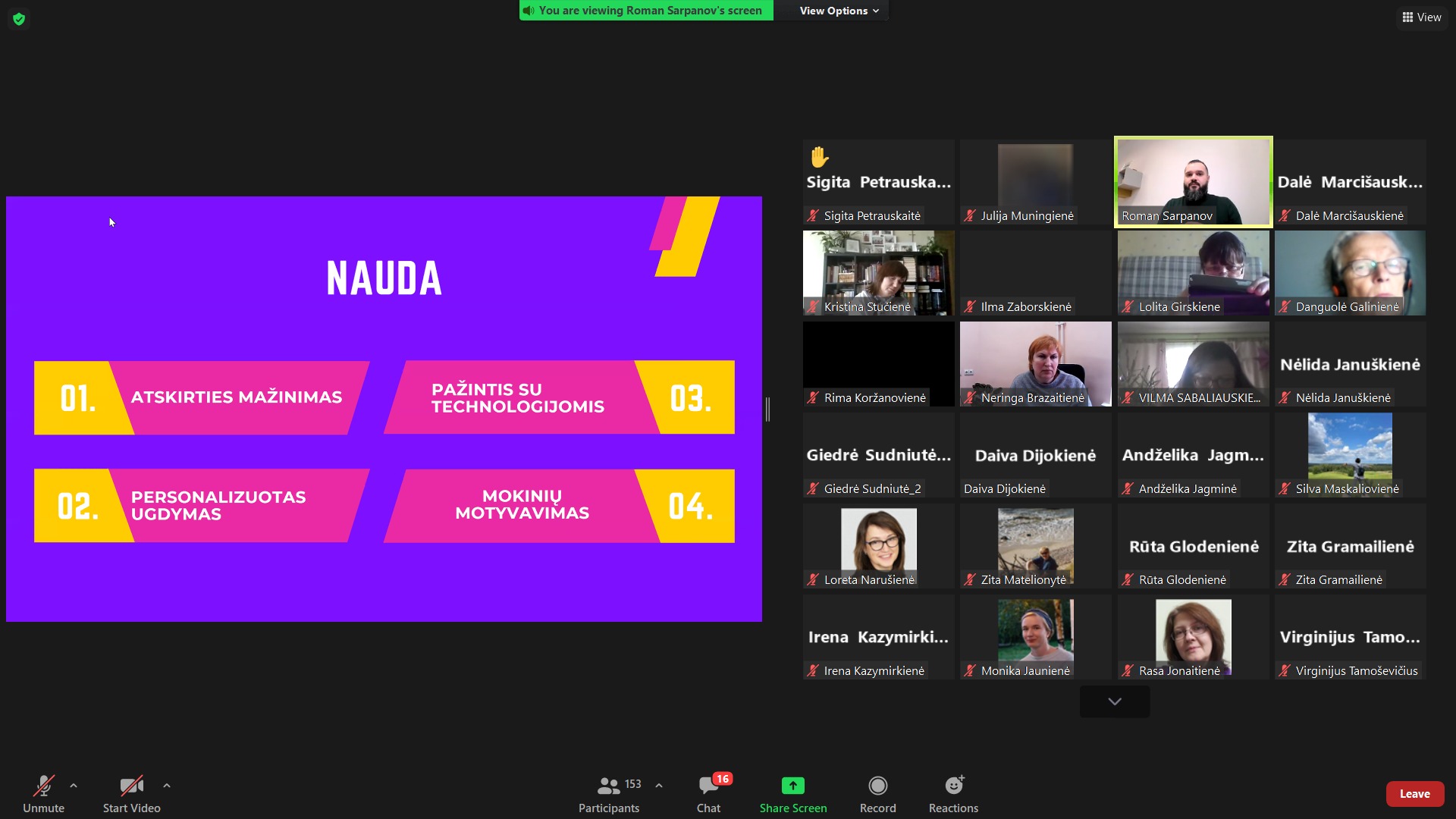Open the View Options dropdown
This screenshot has width=1456, height=819.
click(839, 11)
